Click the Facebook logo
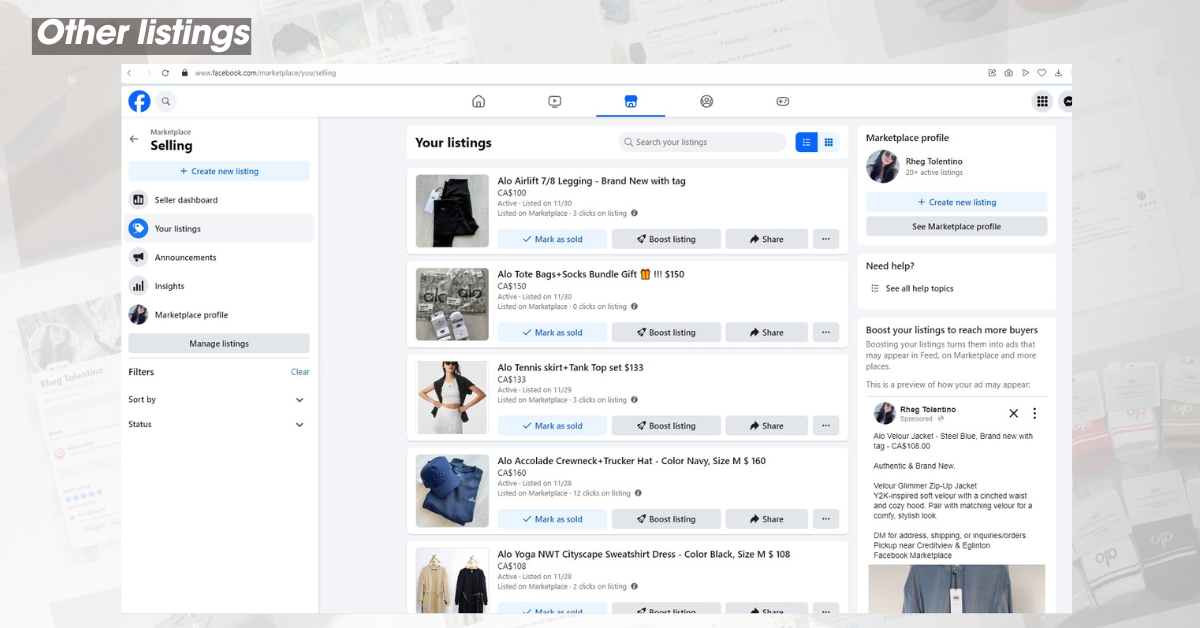Image resolution: width=1200 pixels, height=628 pixels. 139,101
